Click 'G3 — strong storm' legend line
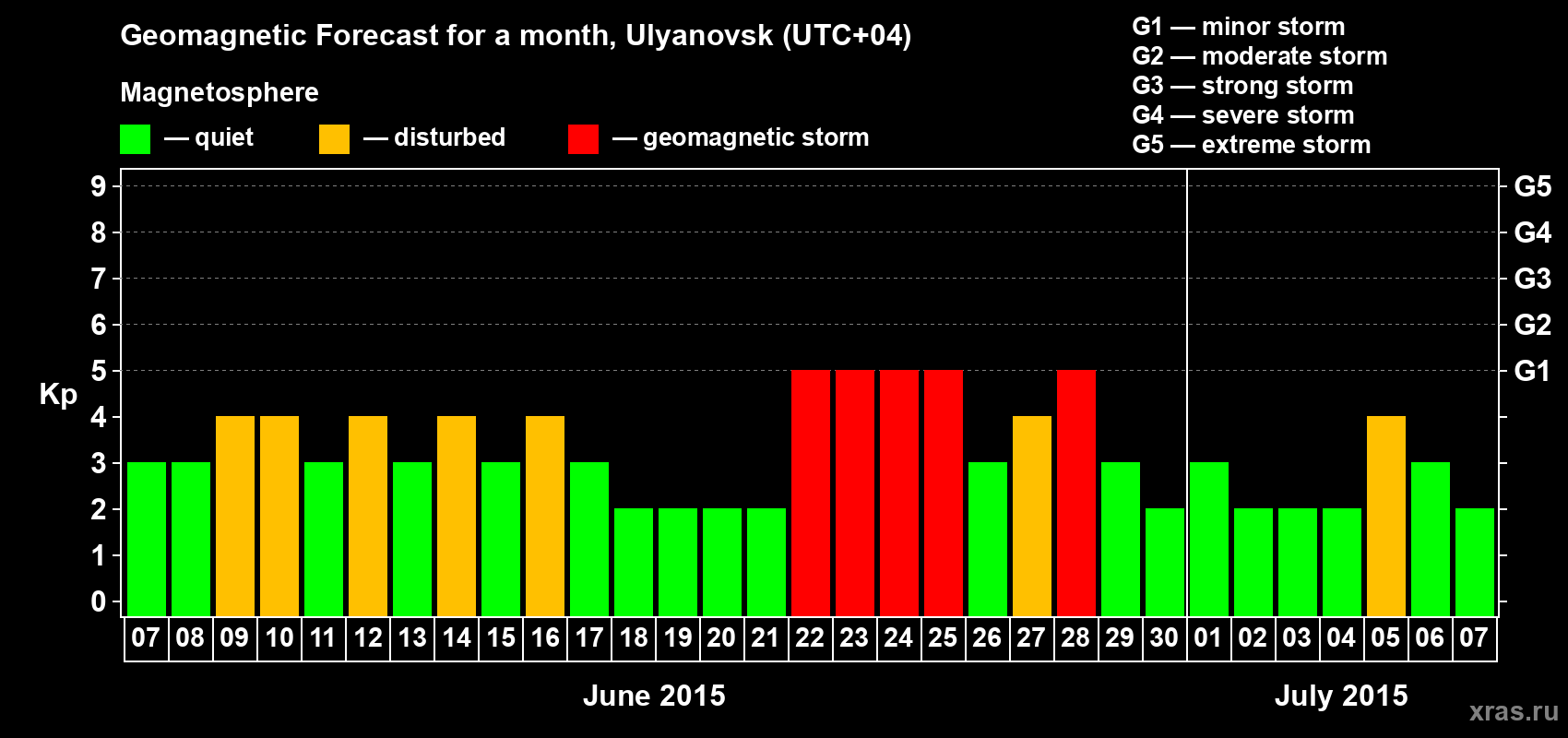The width and height of the screenshot is (1568, 738). (x=1242, y=86)
